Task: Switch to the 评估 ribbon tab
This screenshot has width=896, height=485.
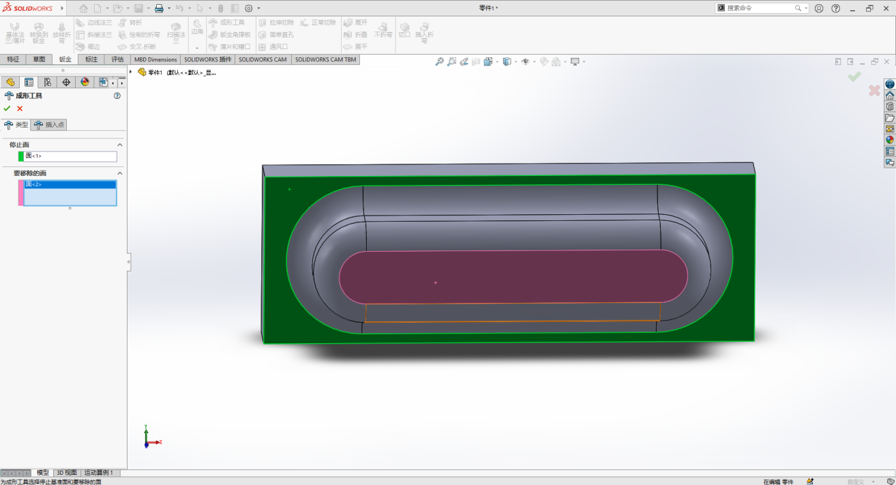Action: 118,59
